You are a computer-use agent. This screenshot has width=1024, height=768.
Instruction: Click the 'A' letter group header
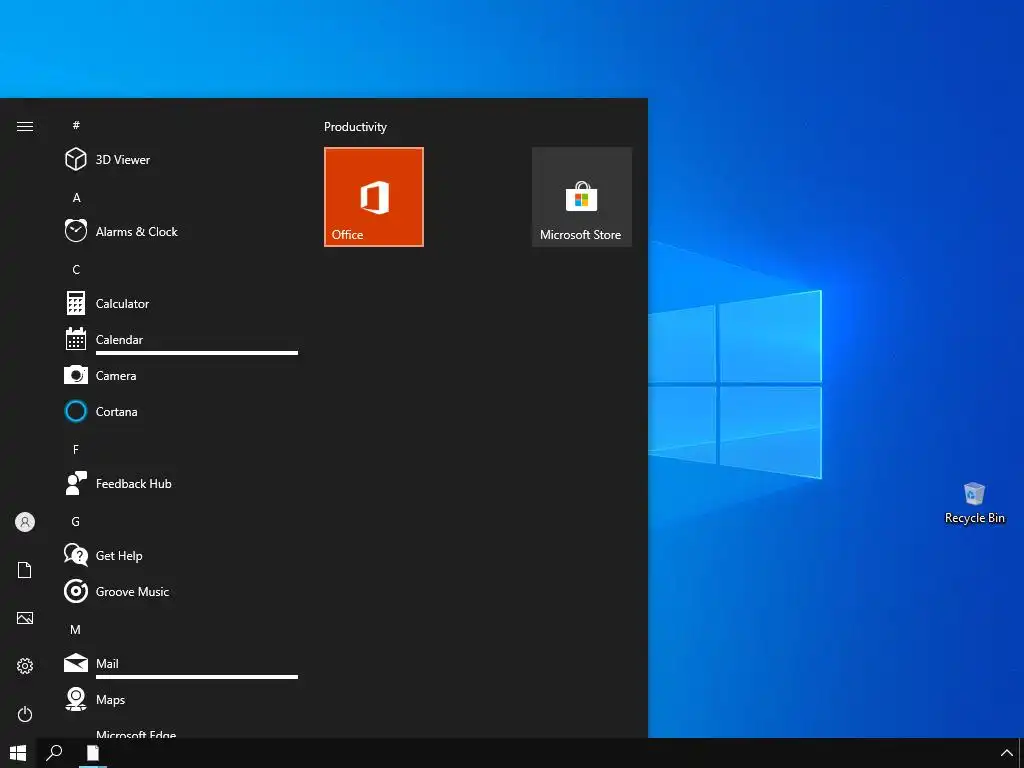tap(76, 197)
